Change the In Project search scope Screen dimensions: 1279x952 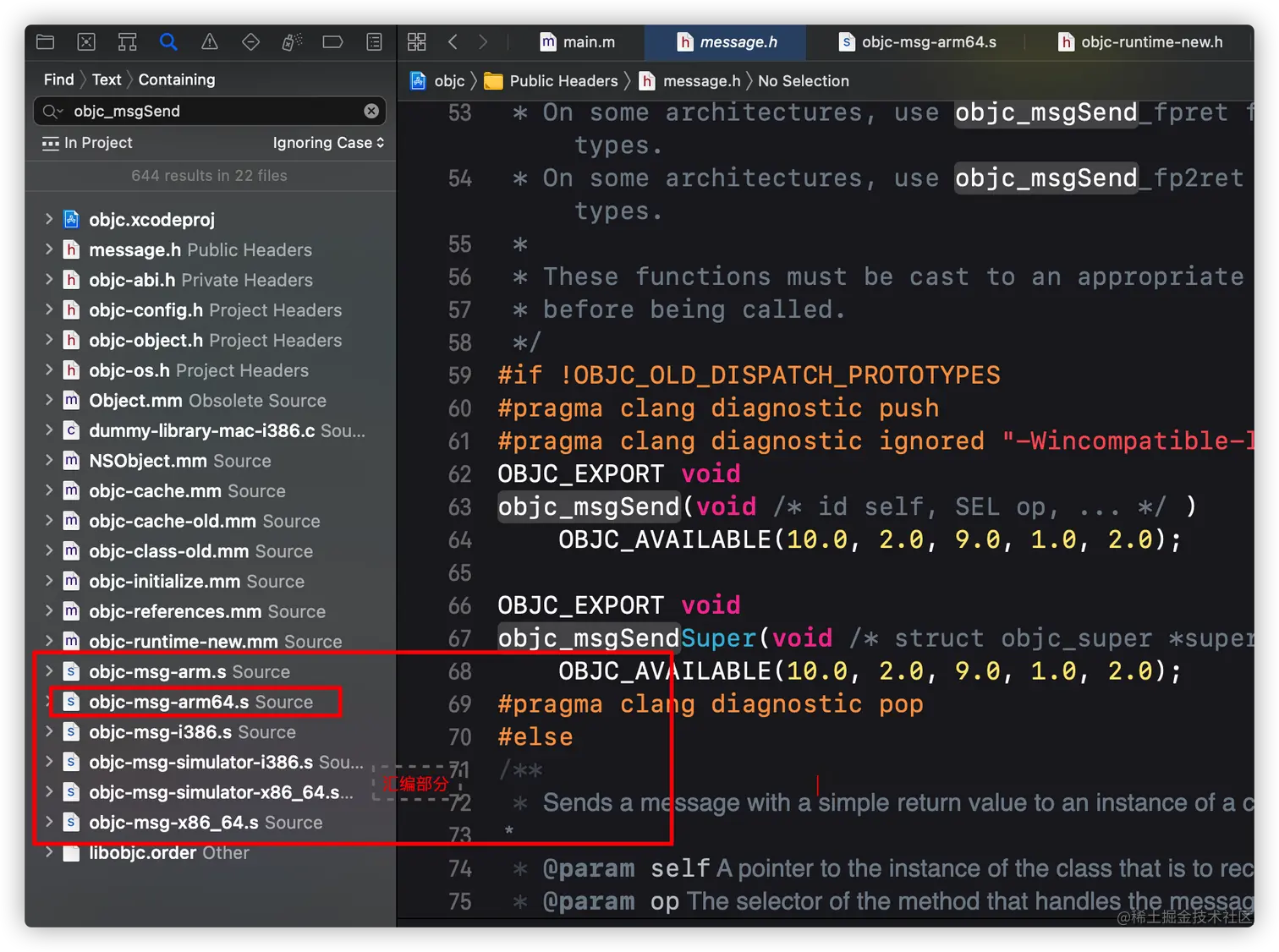point(88,143)
